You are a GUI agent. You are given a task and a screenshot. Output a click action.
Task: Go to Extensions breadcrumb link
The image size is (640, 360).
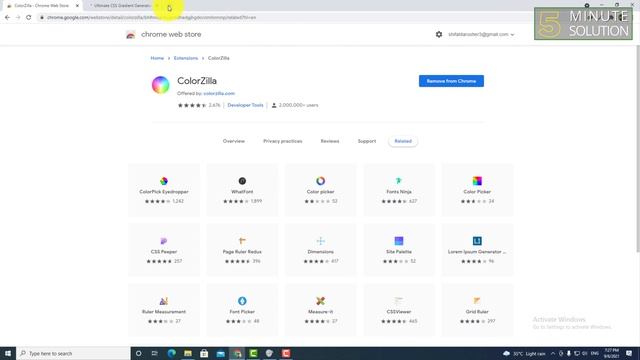[x=186, y=58]
